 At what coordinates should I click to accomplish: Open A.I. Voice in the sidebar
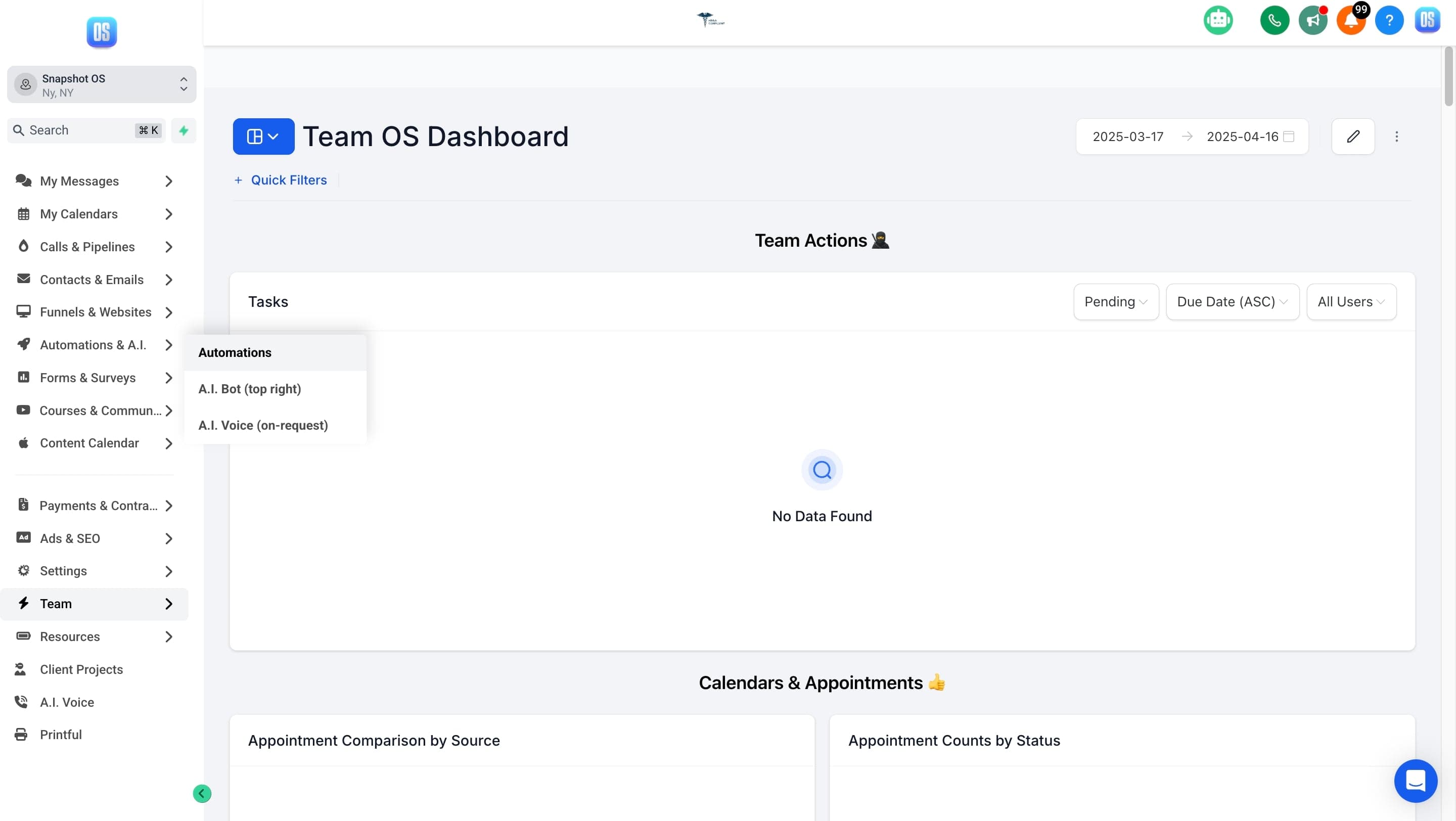pyautogui.click(x=94, y=702)
